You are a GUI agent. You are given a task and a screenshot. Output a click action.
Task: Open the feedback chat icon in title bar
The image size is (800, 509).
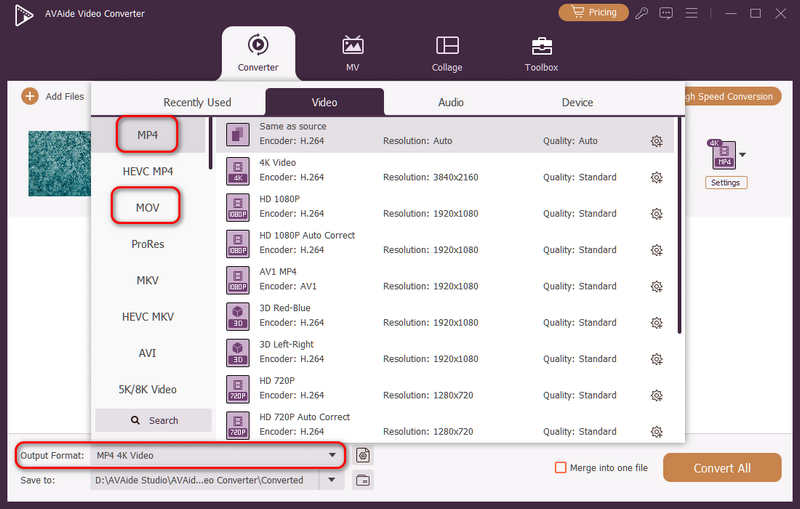[x=666, y=13]
